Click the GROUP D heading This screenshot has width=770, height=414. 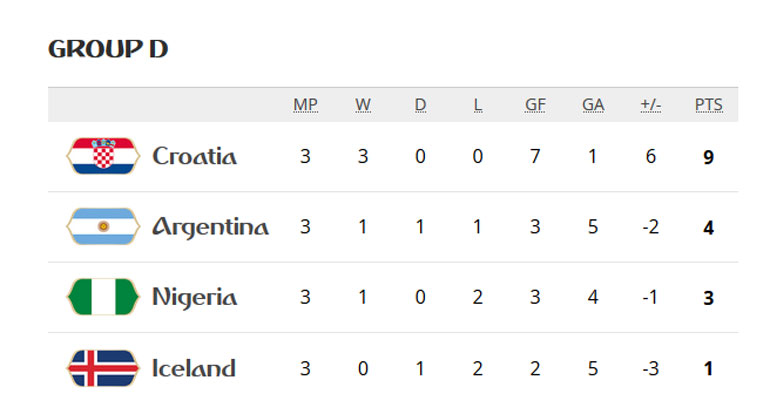tap(108, 50)
